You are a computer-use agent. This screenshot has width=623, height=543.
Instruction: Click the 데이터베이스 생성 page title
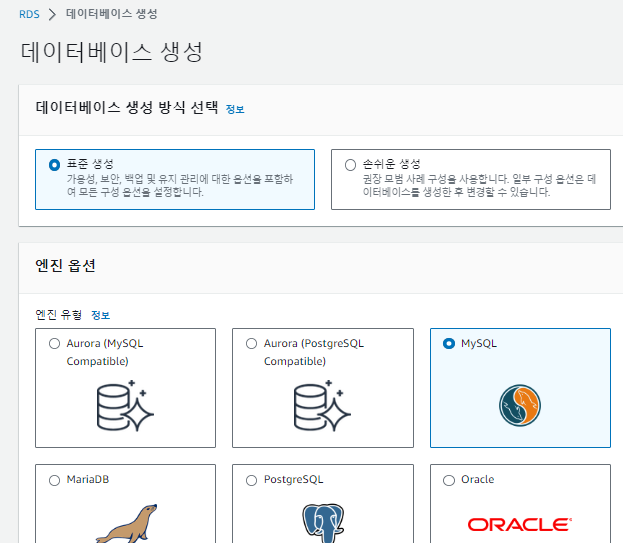coord(112,52)
